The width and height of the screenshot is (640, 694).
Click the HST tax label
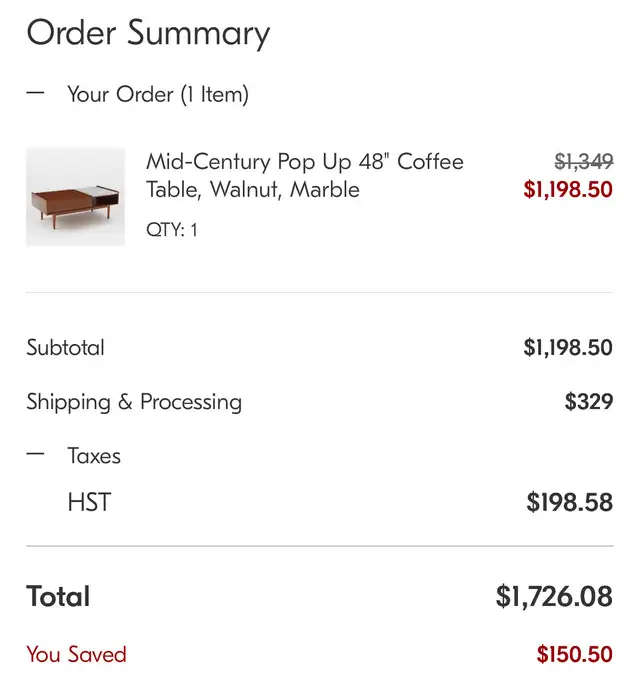pyautogui.click(x=89, y=502)
